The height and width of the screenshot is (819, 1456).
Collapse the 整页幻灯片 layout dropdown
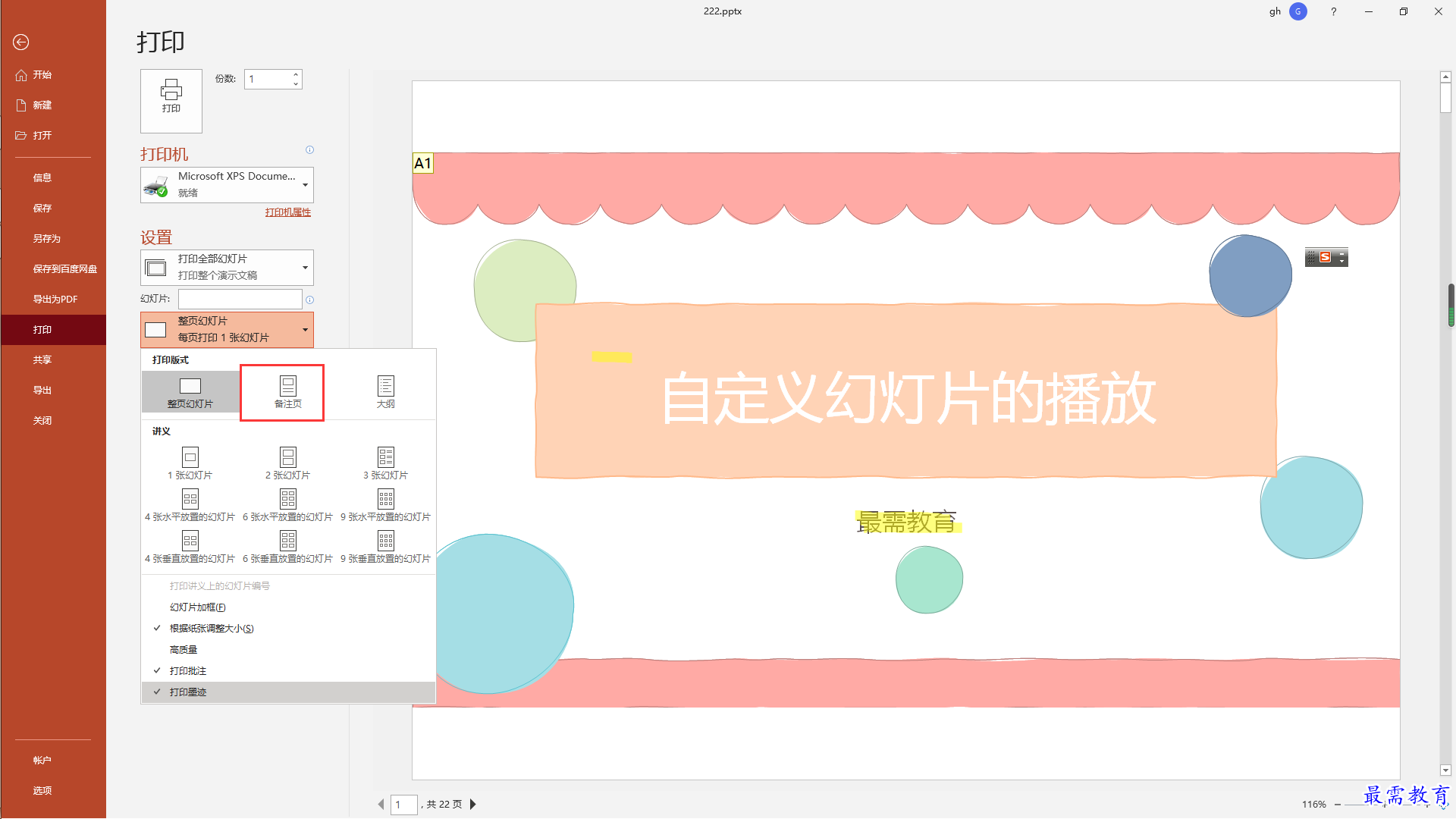click(227, 330)
